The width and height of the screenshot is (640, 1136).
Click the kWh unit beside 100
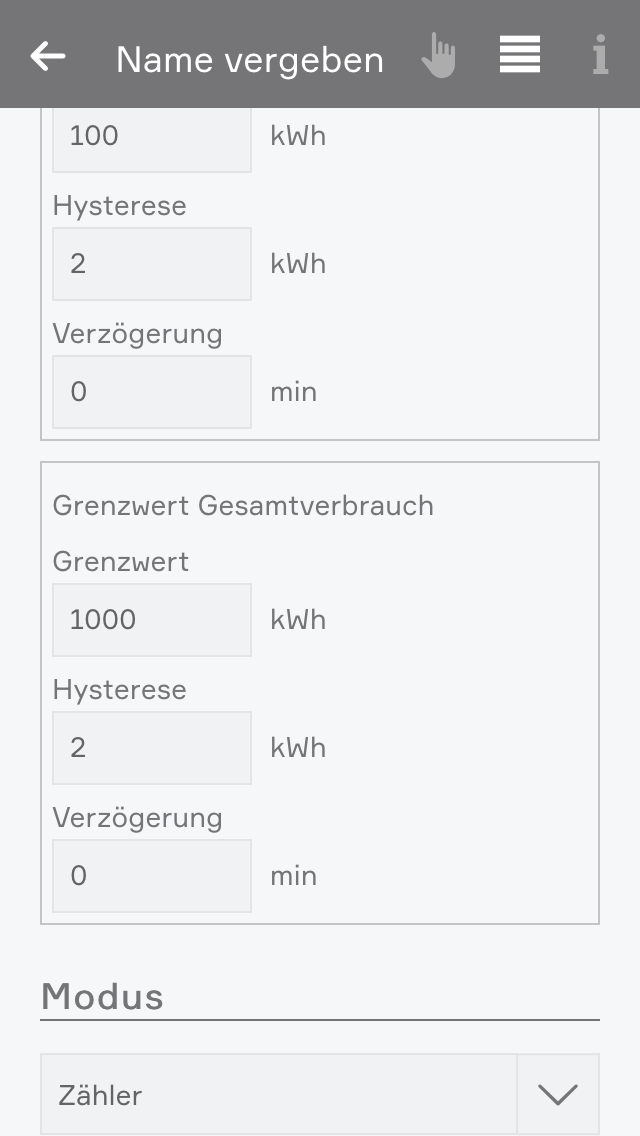coord(298,136)
